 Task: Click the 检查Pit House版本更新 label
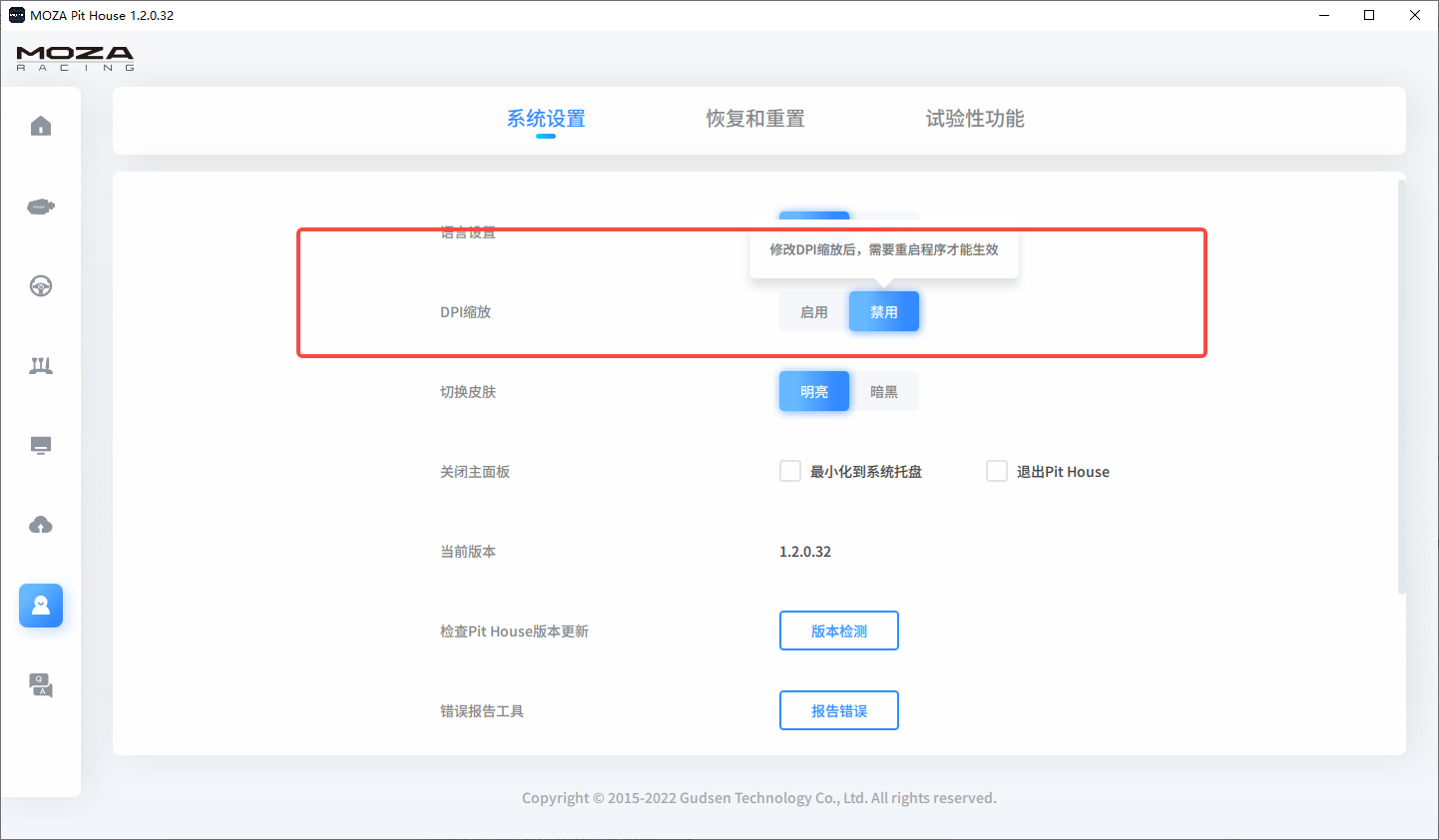coord(514,631)
